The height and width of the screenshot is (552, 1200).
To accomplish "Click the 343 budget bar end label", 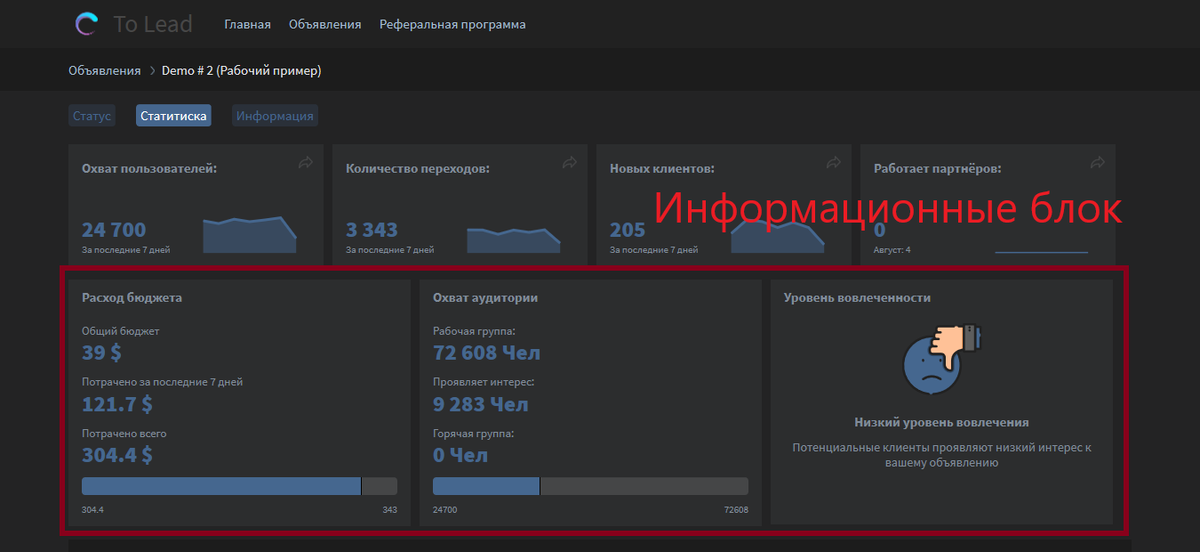I will click(x=389, y=510).
